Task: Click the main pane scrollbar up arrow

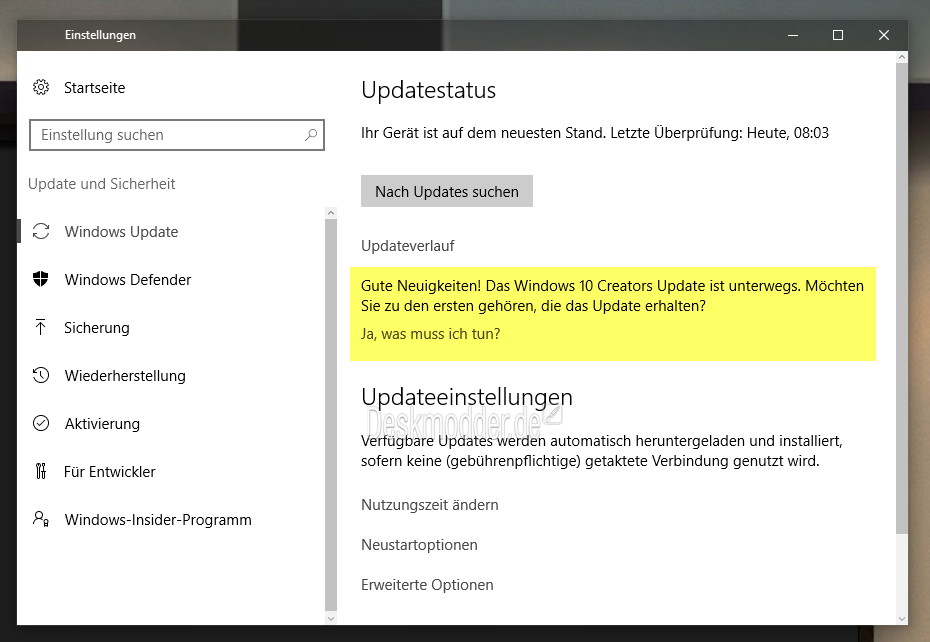Action: (x=902, y=58)
